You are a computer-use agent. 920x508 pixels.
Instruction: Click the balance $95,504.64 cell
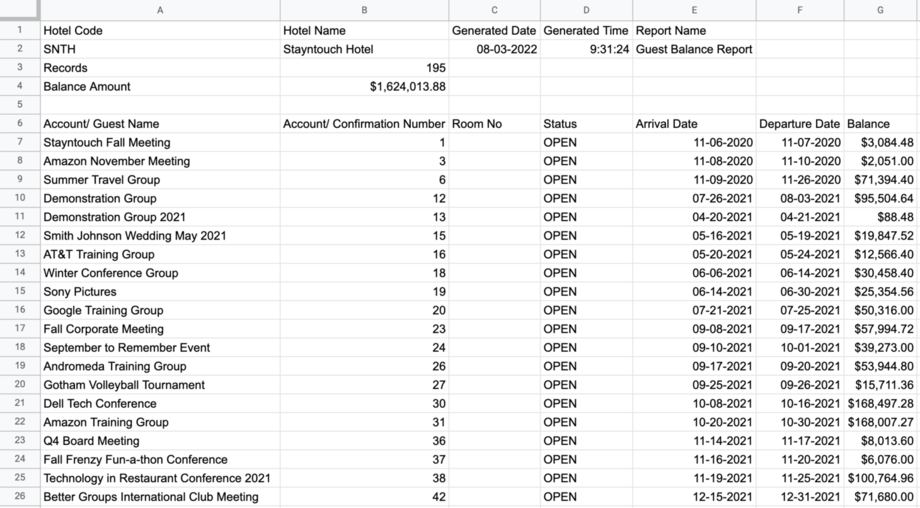(880, 198)
